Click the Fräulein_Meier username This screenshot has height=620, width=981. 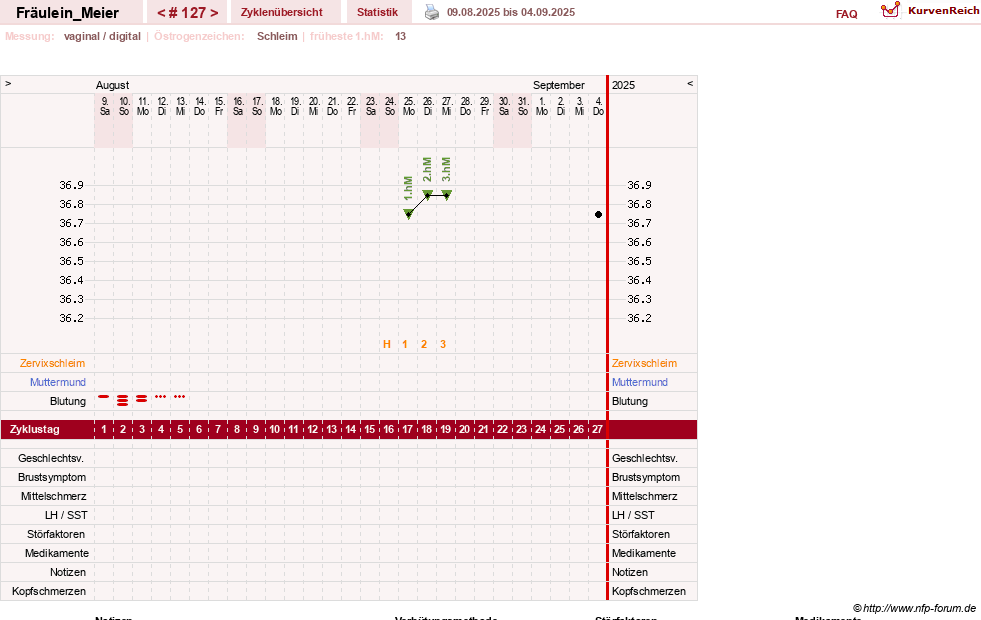68,13
